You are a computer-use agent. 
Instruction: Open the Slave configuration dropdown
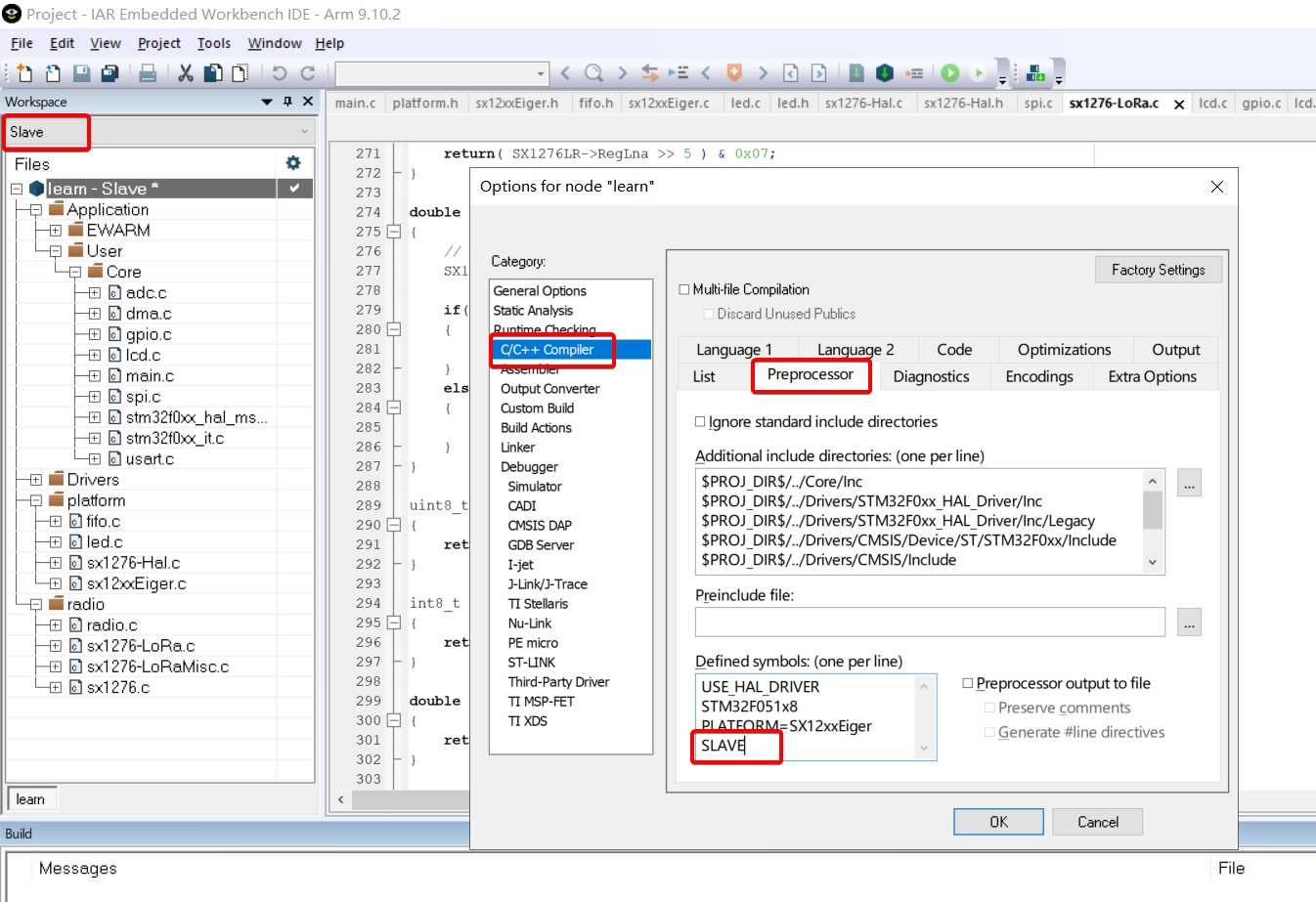tap(304, 132)
